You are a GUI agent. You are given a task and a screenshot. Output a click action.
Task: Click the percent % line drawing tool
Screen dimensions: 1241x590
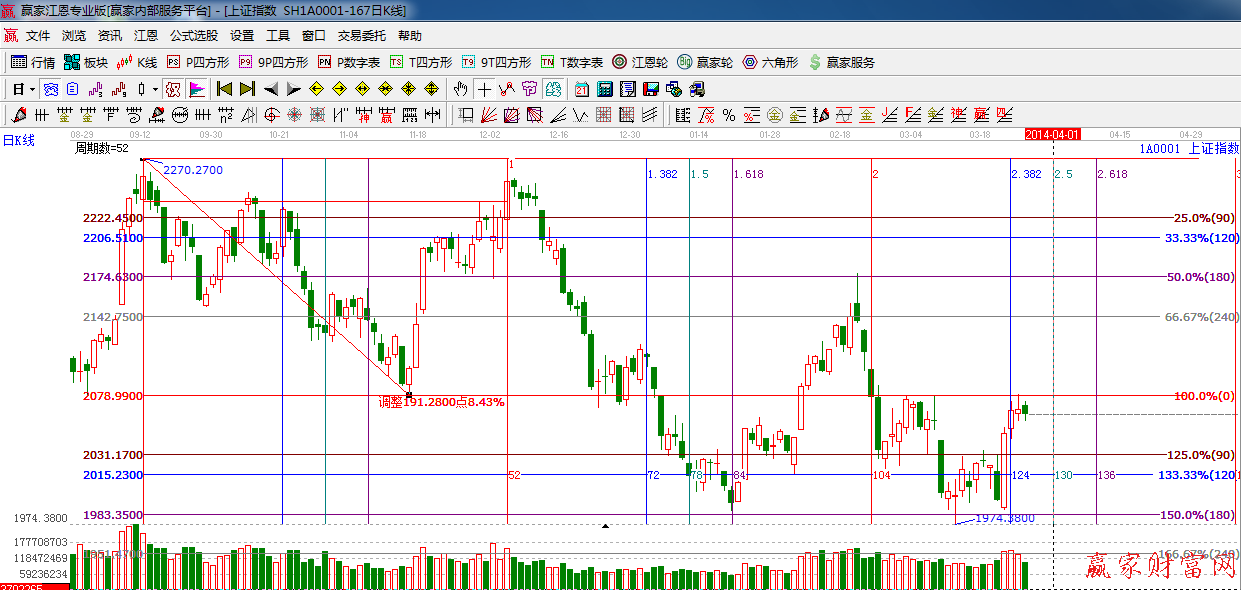[x=729, y=114]
